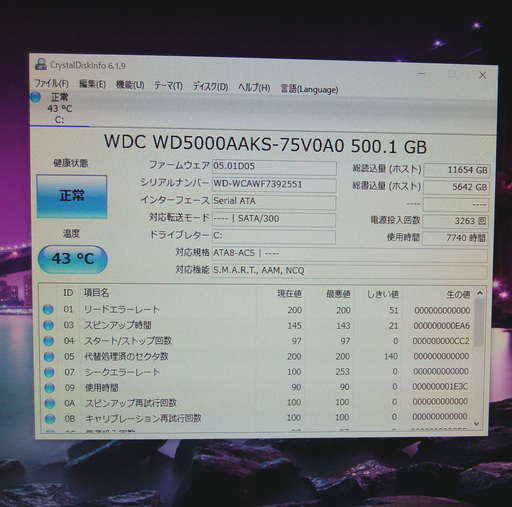The image size is (512, 507).
Task: Click the transfer mode field SATA/300
Action: point(274,219)
